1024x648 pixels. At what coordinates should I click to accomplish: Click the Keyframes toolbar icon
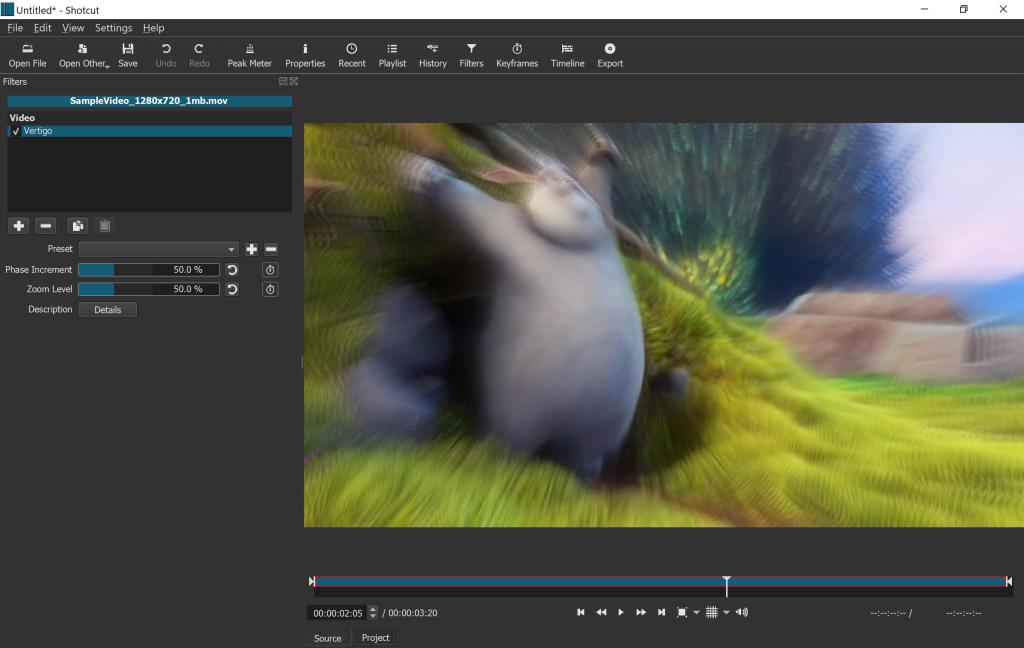(517, 55)
